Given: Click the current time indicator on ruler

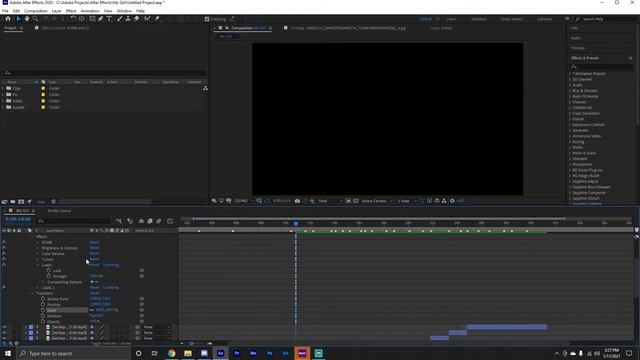Looking at the screenshot, I should point(296,223).
